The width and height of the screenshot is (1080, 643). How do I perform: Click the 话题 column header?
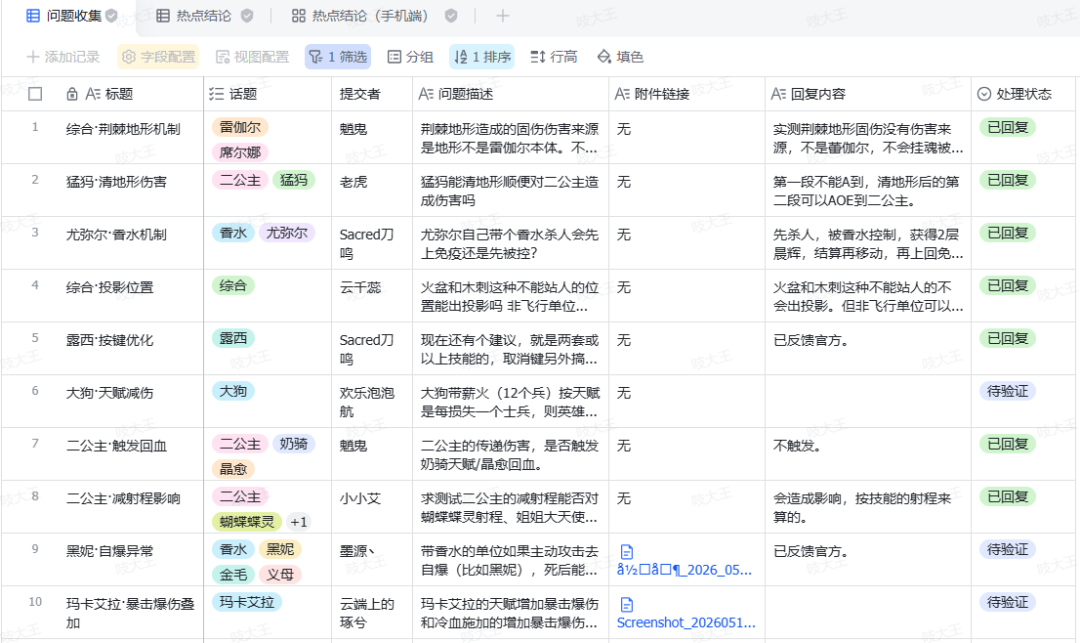(x=267, y=94)
